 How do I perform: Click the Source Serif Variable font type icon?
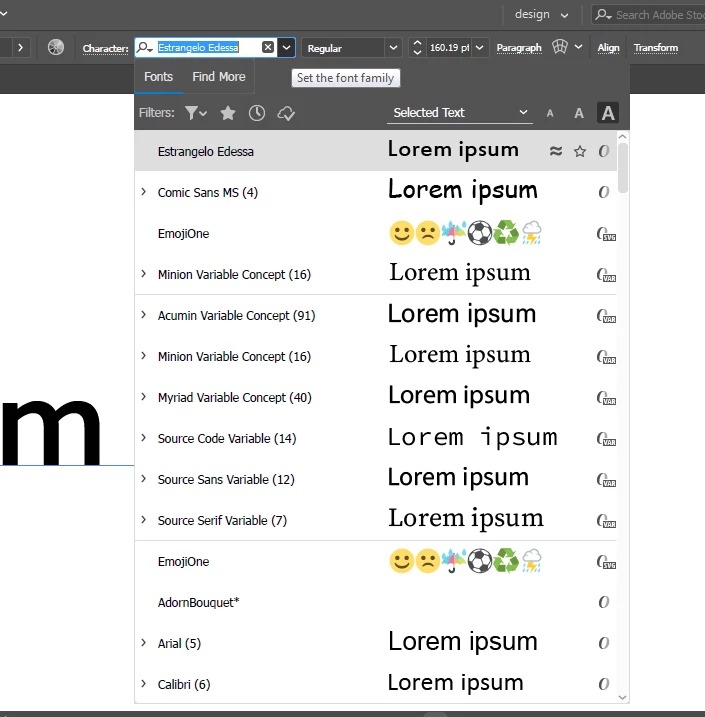[x=606, y=520]
